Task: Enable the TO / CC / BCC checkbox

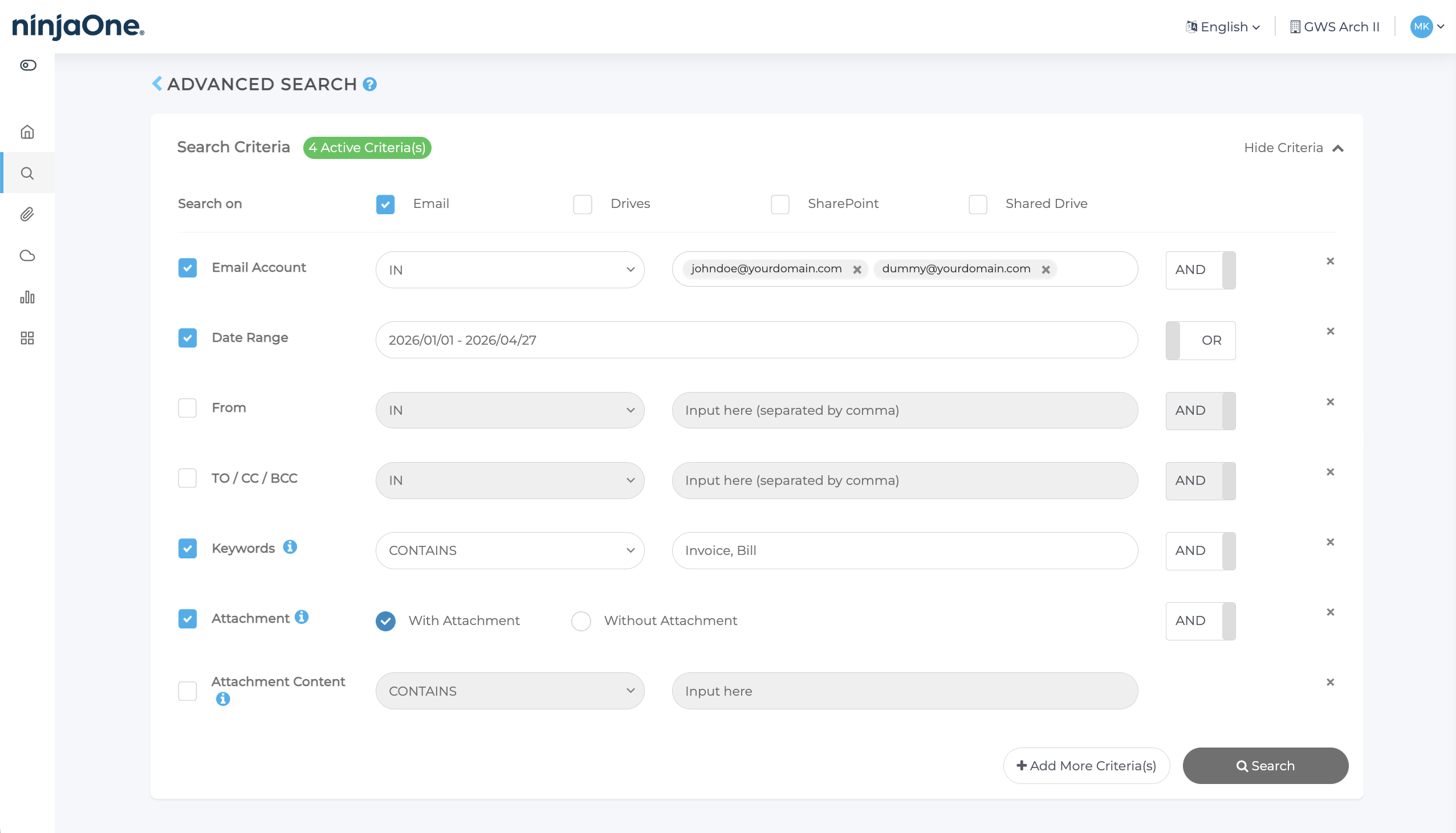Action: pos(187,478)
